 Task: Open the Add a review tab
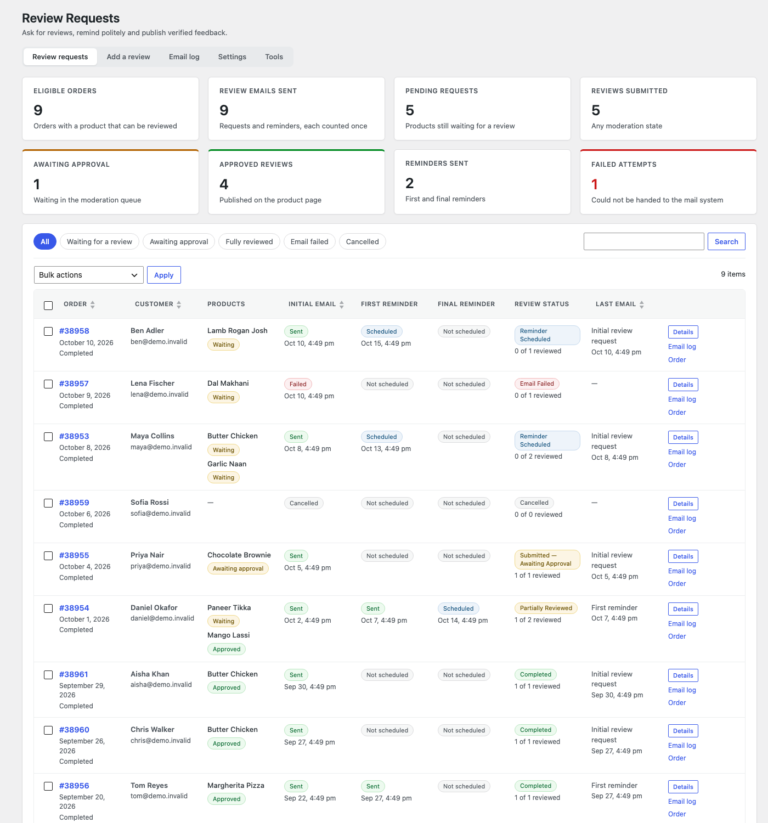tap(128, 57)
